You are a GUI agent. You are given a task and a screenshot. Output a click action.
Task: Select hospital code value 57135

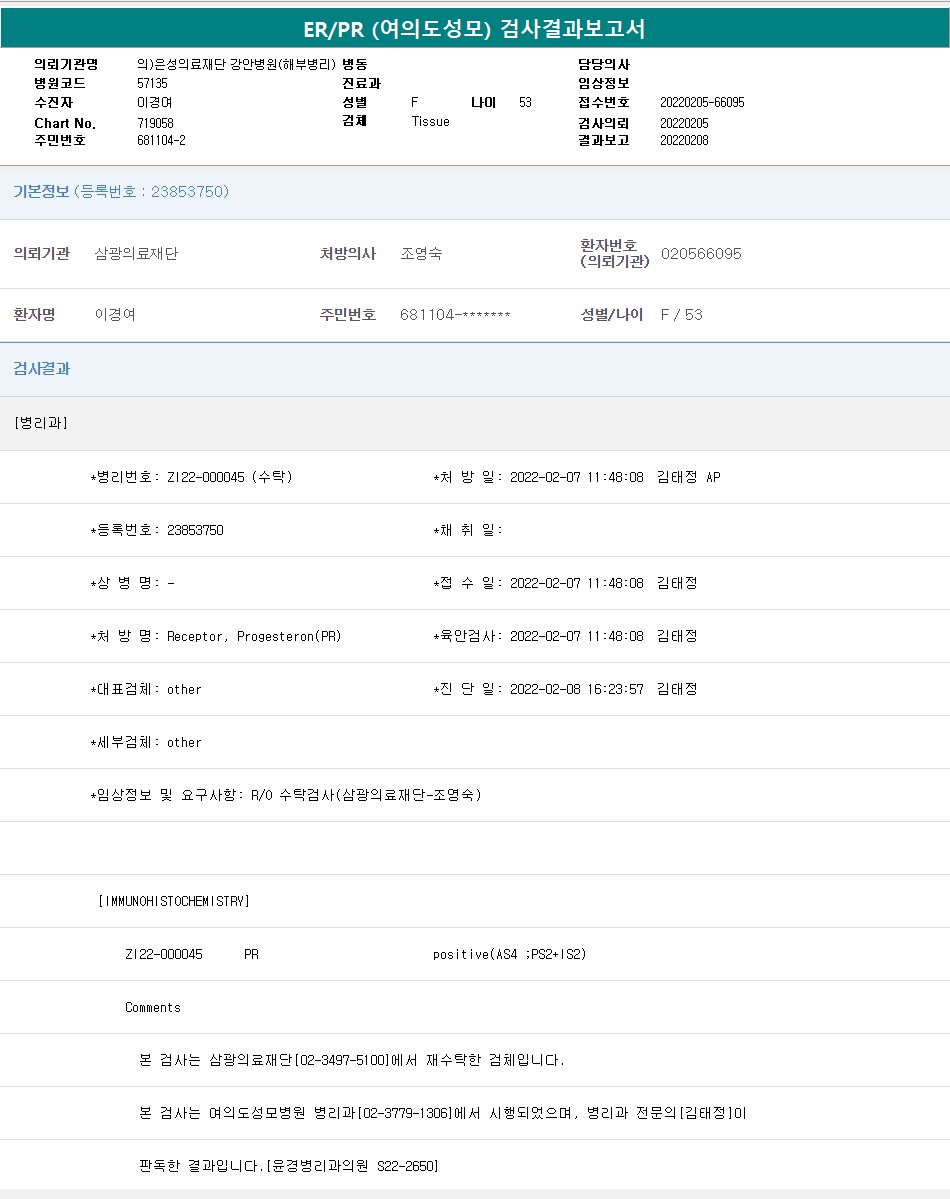click(152, 83)
